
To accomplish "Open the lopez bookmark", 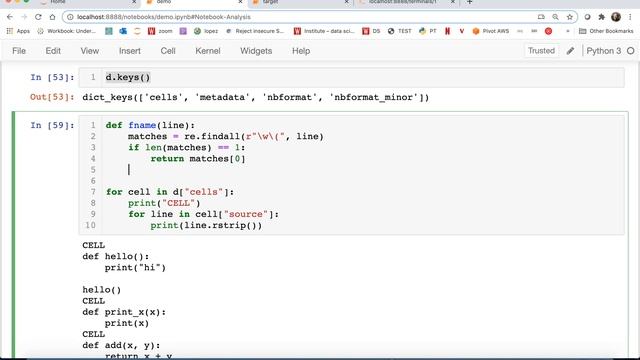I will pyautogui.click(x=207, y=31).
